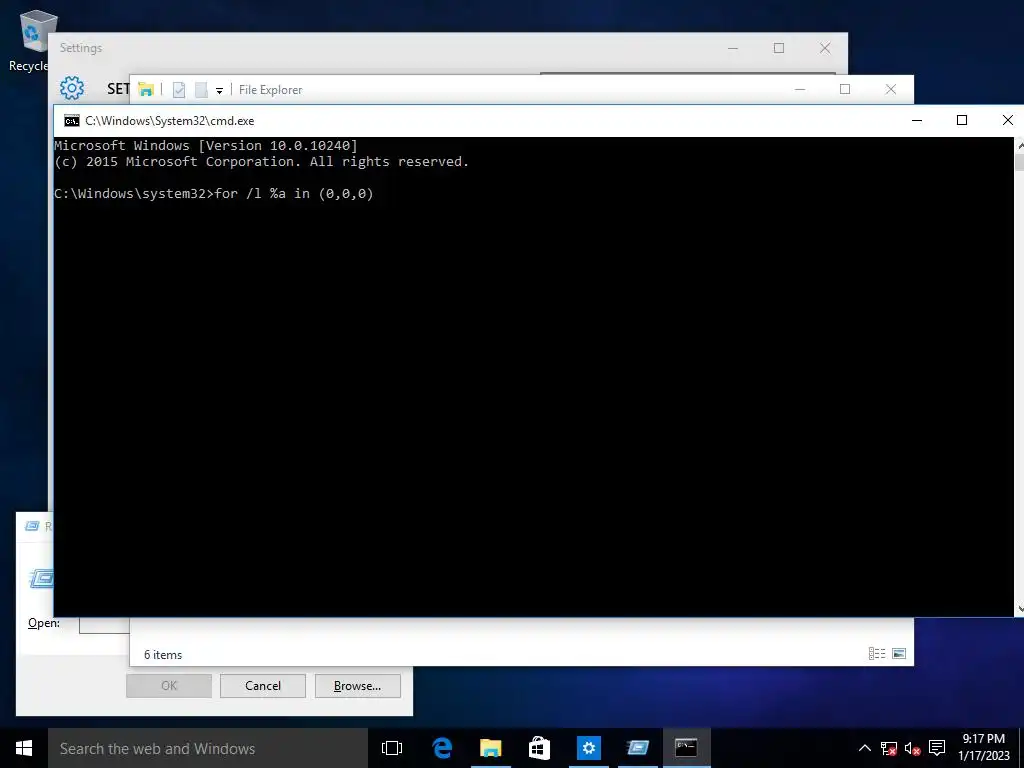The width and height of the screenshot is (1024, 768).
Task: Minimize the Settings window
Action: (733, 48)
